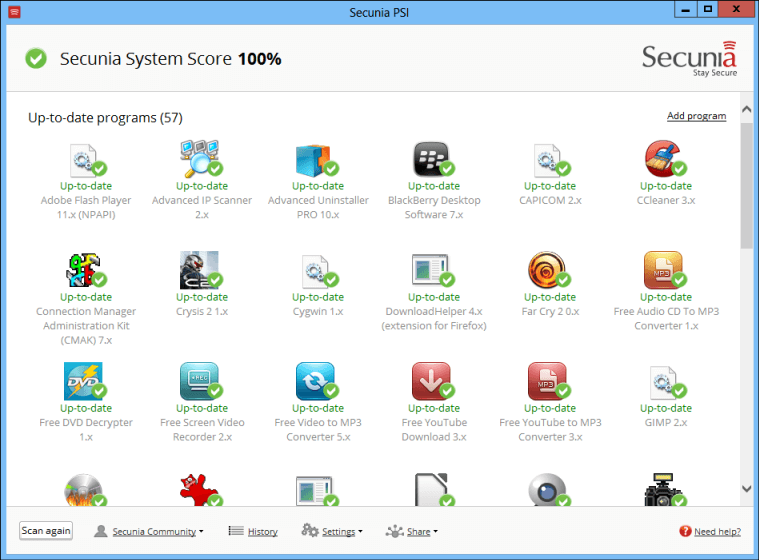Click the Crysis 2 1.x label
This screenshot has width=759, height=560.
click(x=201, y=311)
